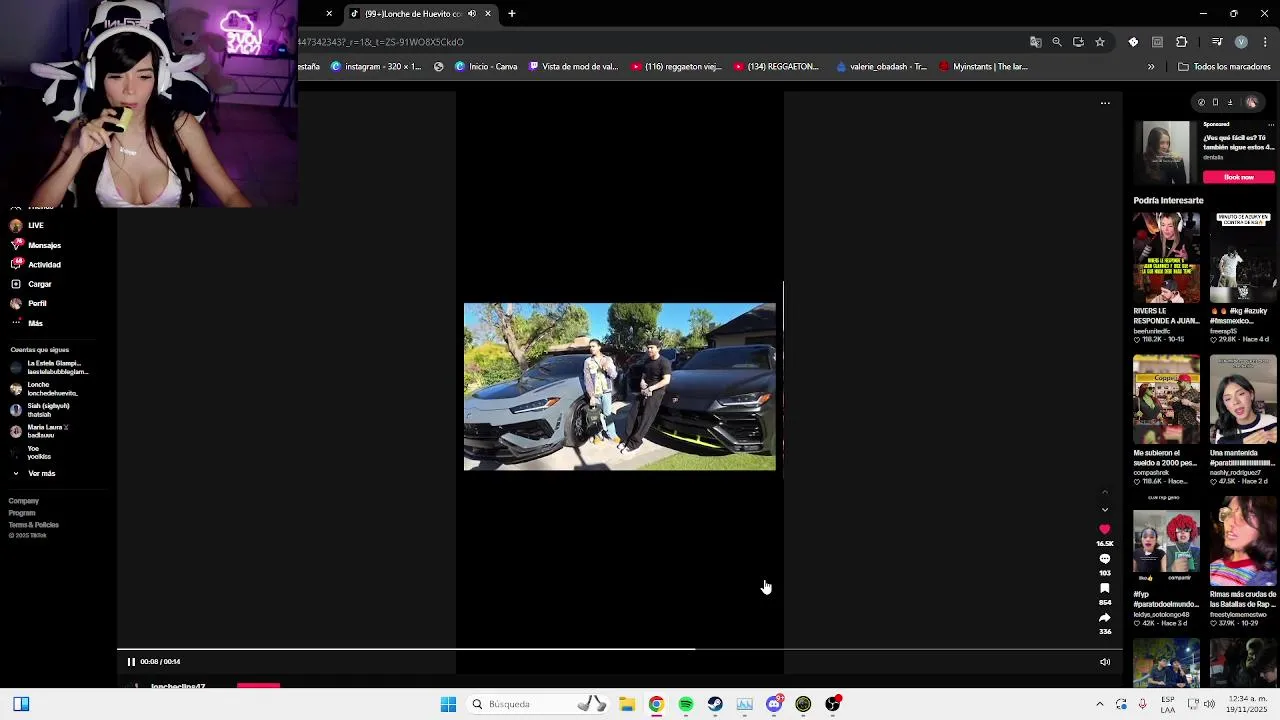Open the Windows Start menu

click(448, 704)
